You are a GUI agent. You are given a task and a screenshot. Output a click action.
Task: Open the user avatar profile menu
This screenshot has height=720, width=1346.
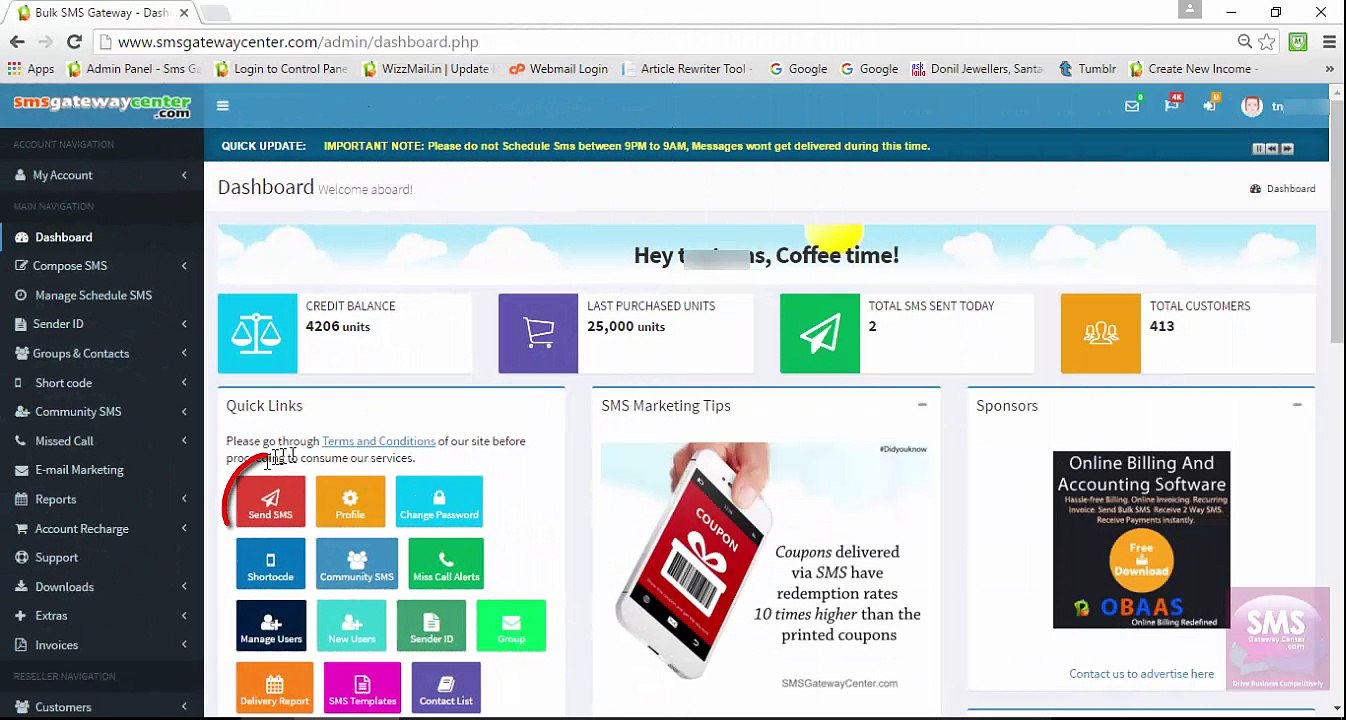click(1252, 106)
